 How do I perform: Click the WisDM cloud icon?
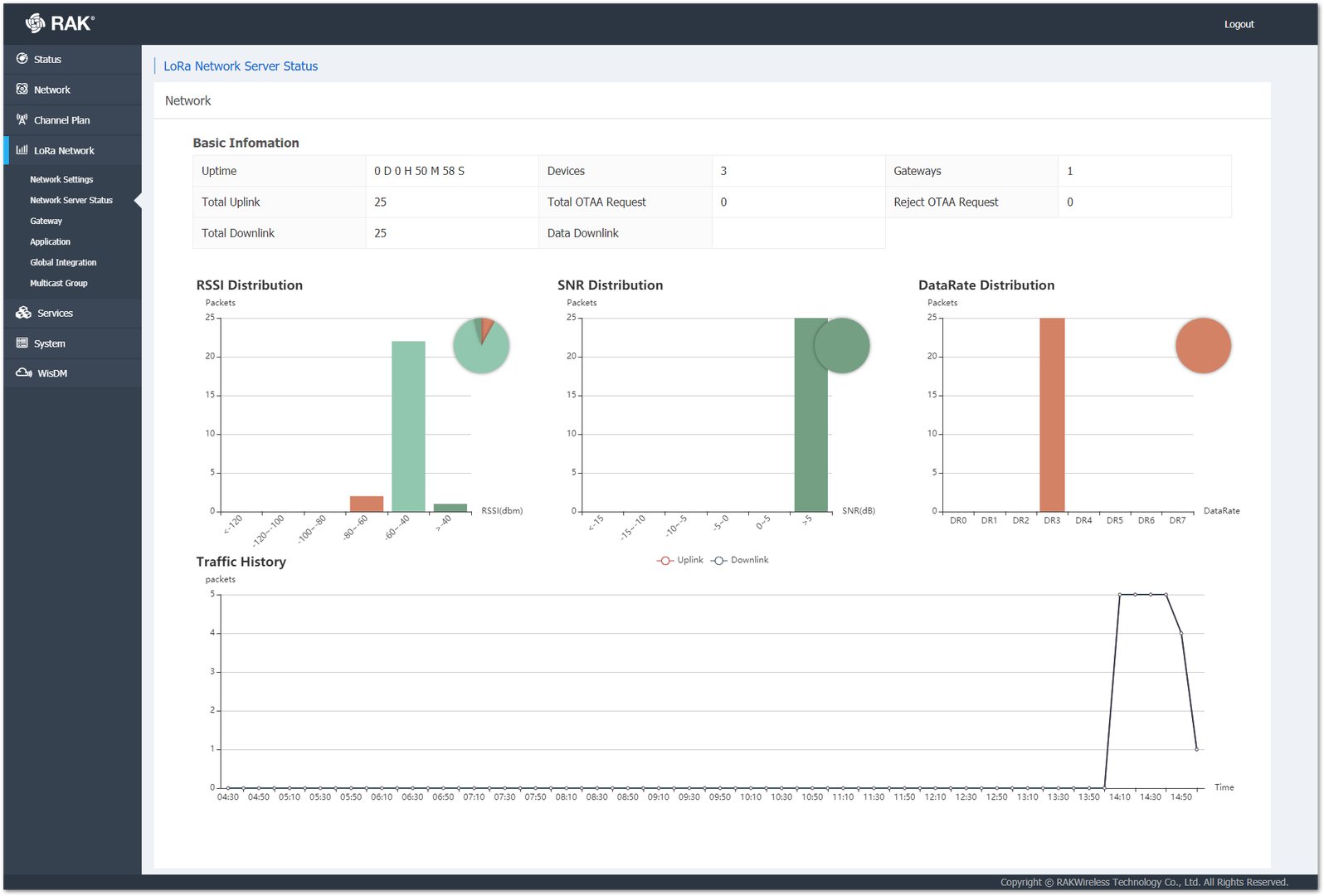coord(24,373)
